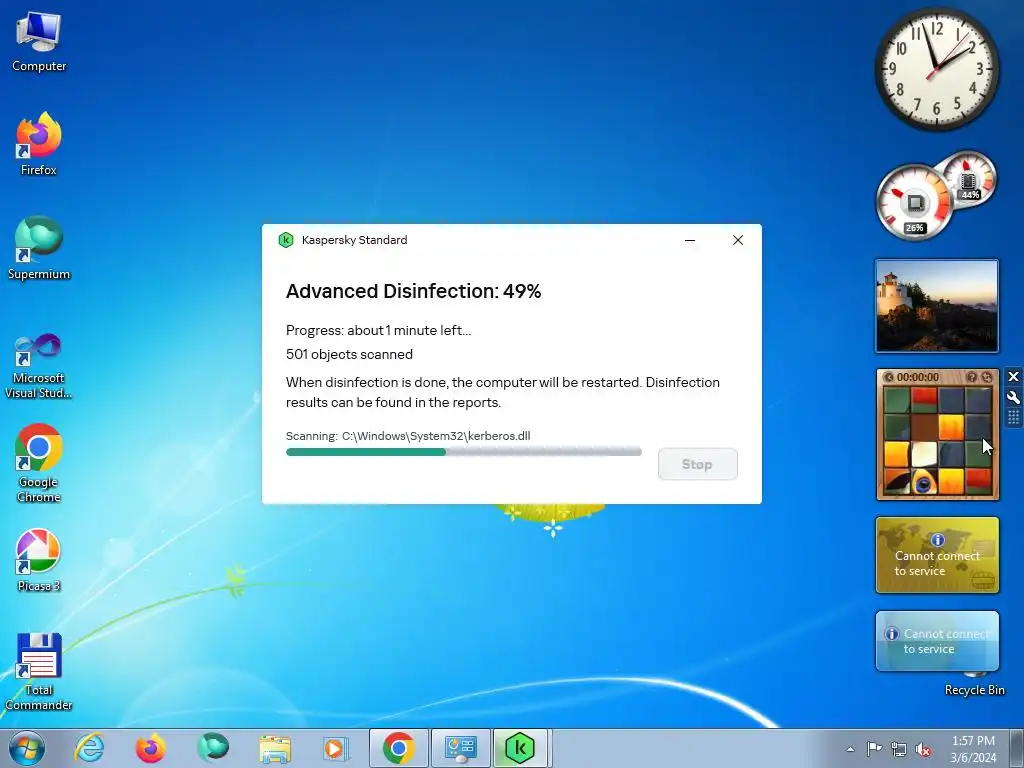This screenshot has width=1024, height=768.
Task: Open Windows Media Player from taskbar
Action: pos(336,748)
